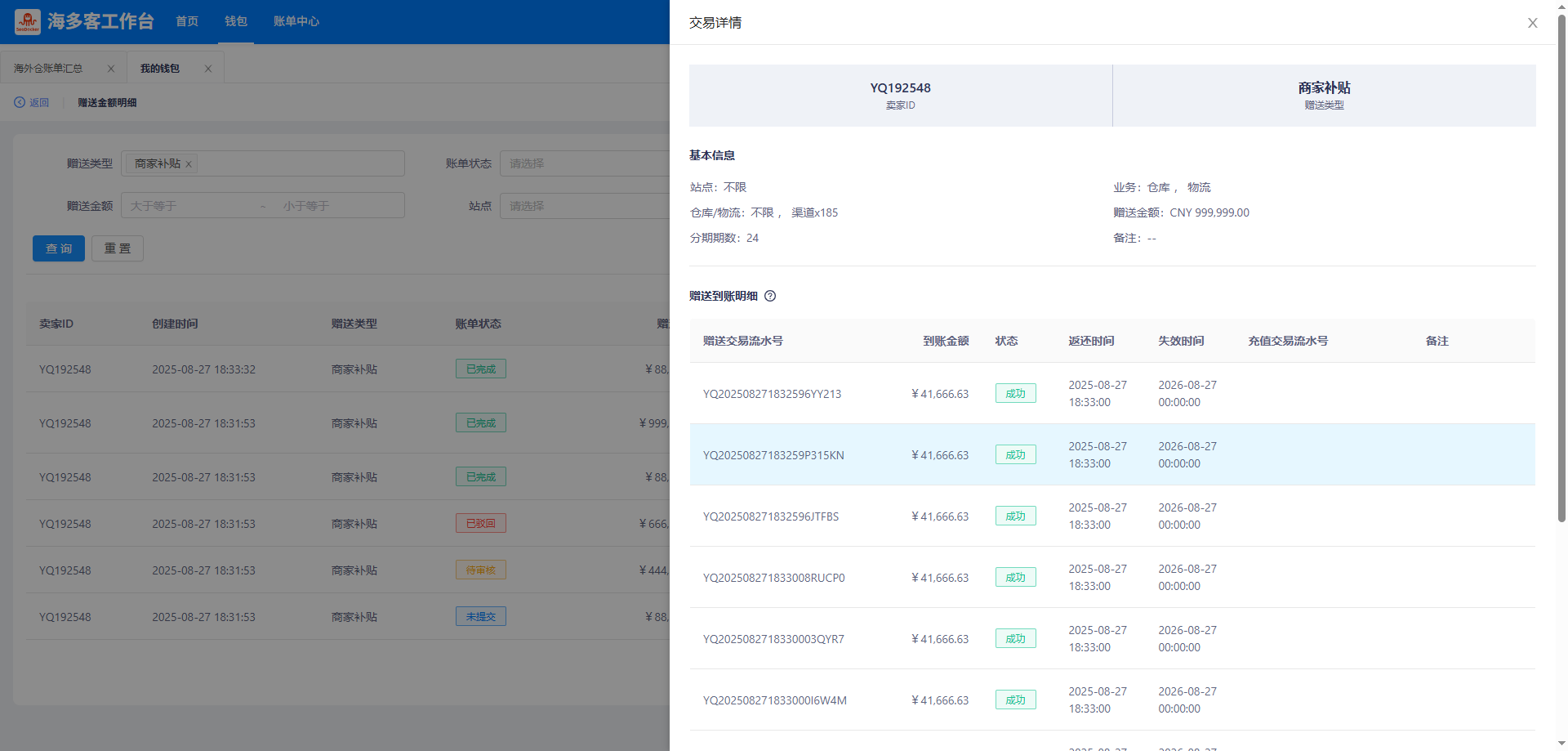This screenshot has height=751, width=1568.
Task: Click the 查询 button
Action: [59, 248]
